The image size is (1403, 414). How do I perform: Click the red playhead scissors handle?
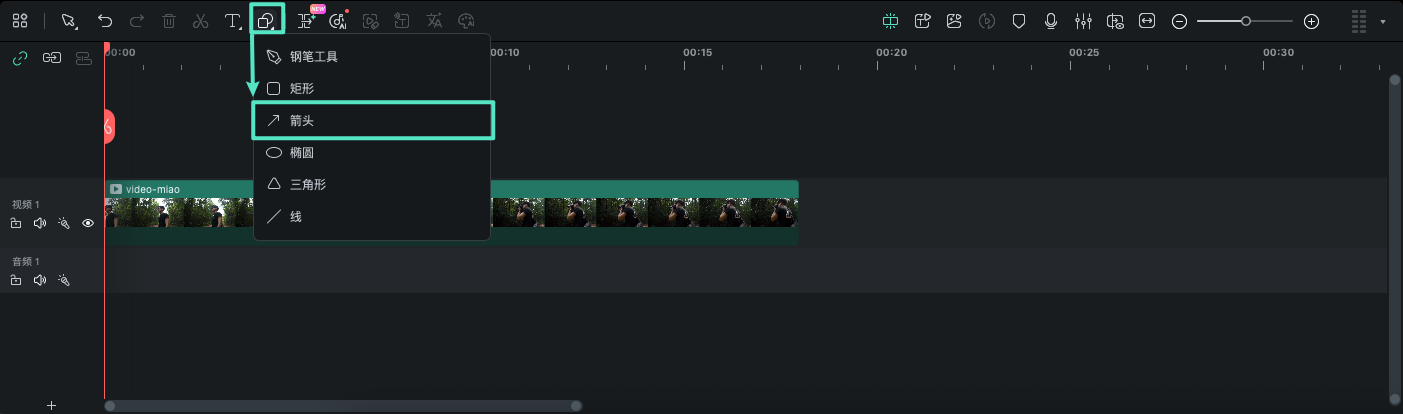(108, 127)
